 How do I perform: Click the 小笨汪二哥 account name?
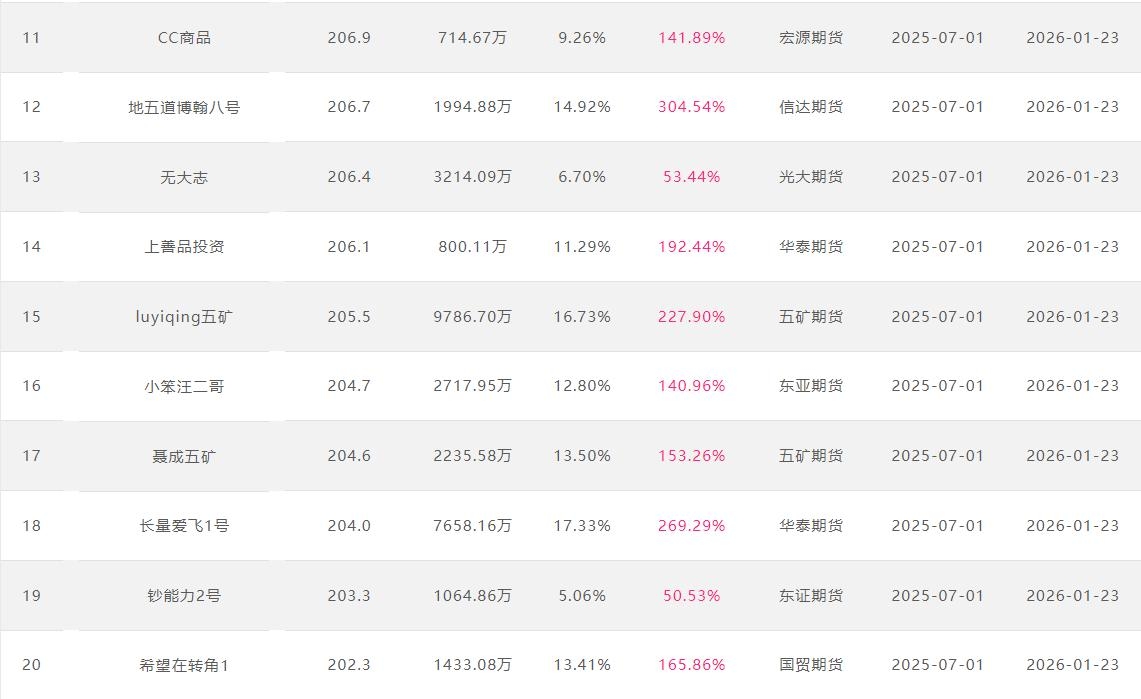tap(184, 386)
